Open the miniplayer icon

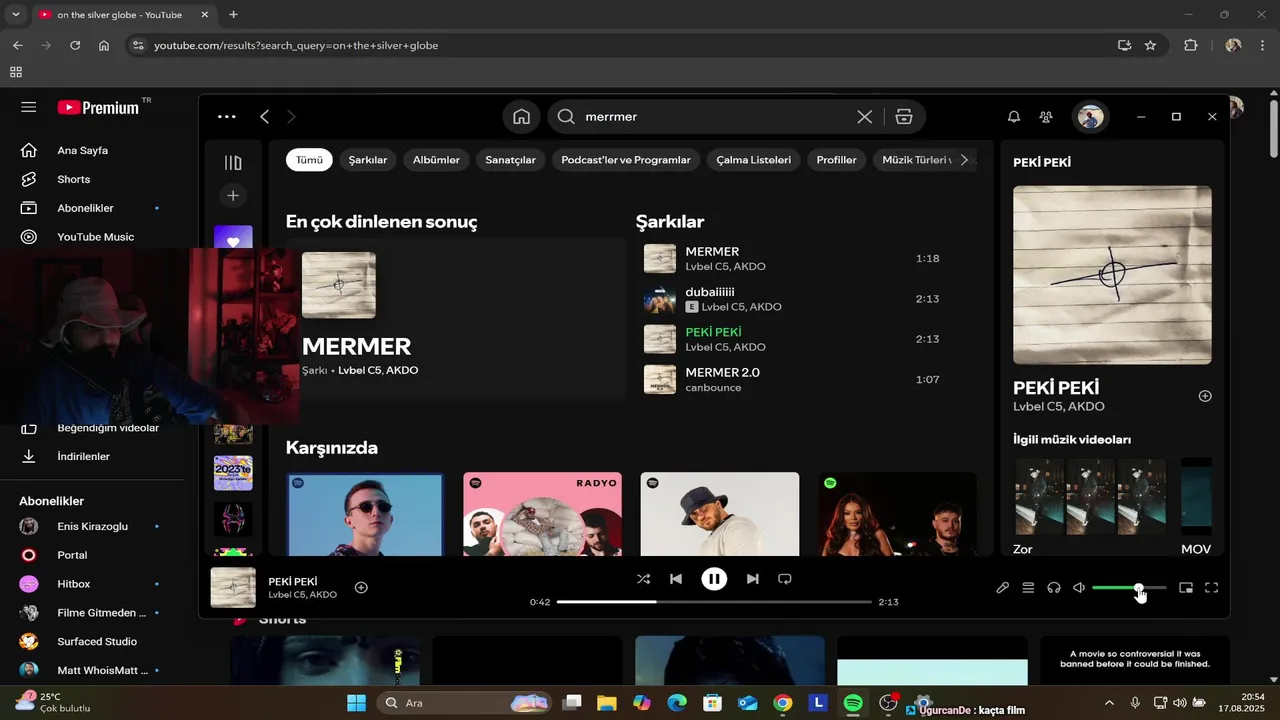(x=1186, y=588)
